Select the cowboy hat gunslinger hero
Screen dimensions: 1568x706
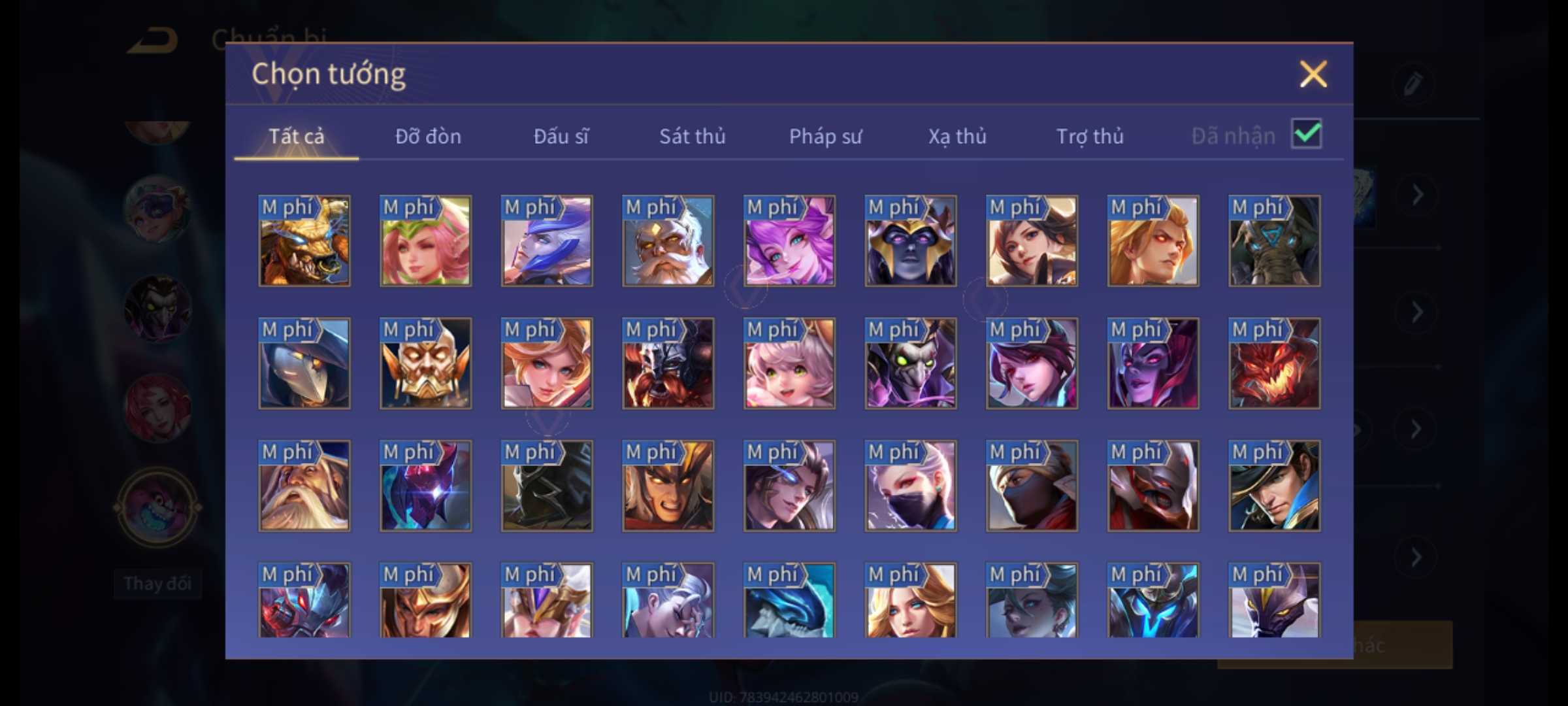coord(1274,486)
